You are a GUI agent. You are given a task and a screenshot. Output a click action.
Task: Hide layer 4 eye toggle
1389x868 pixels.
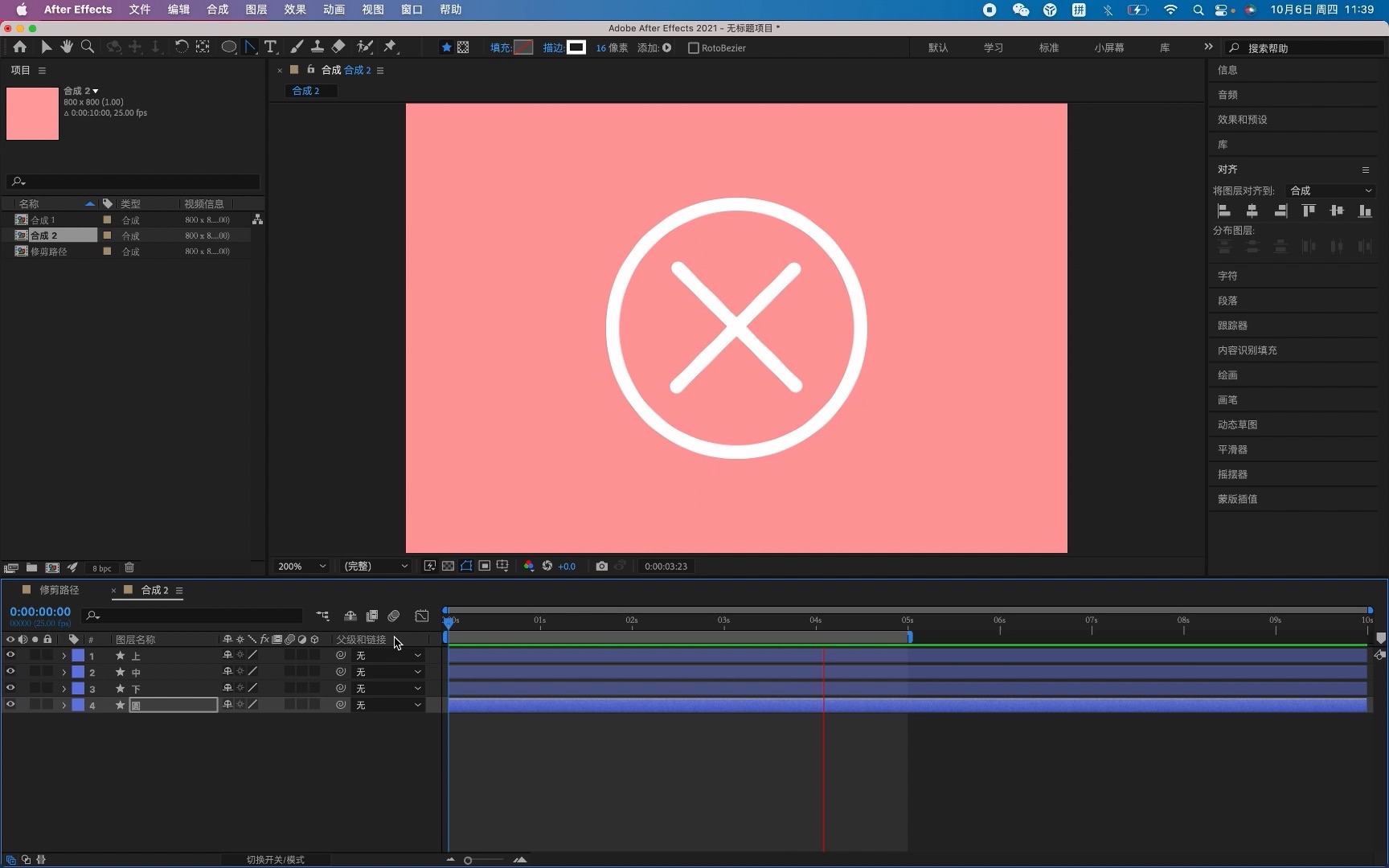pos(10,705)
